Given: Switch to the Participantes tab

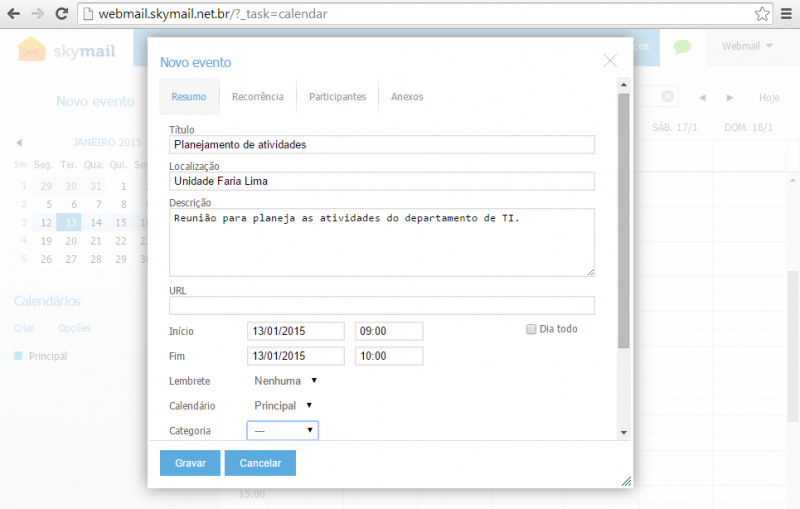Looking at the screenshot, I should point(337,96).
